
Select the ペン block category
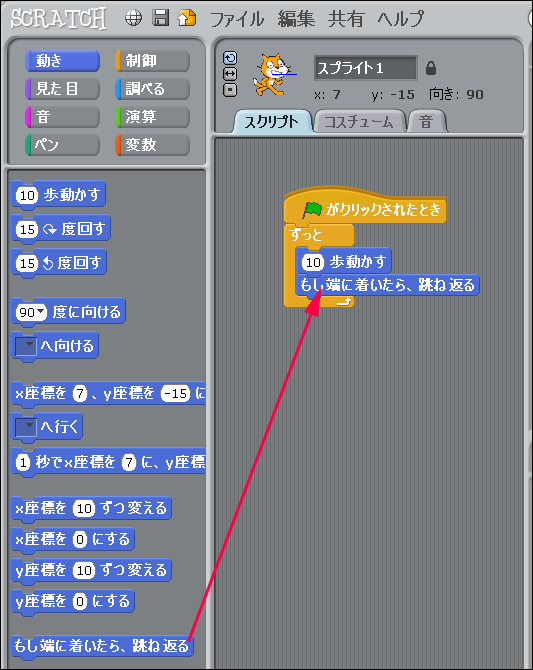coord(62,145)
